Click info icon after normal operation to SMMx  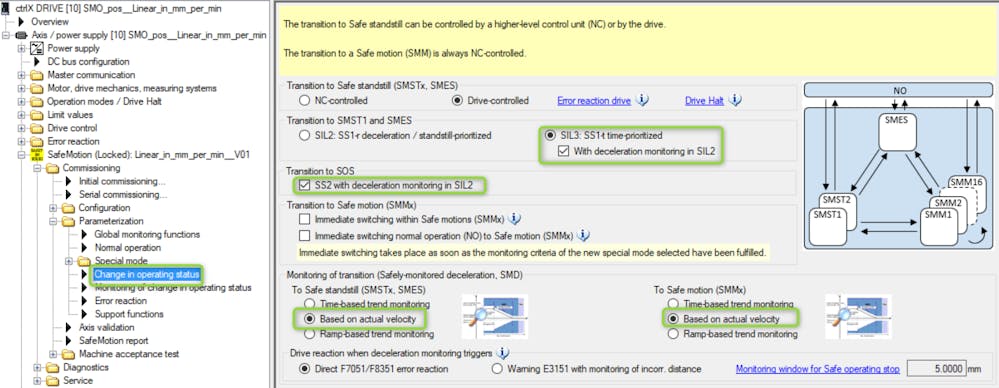coord(583,235)
